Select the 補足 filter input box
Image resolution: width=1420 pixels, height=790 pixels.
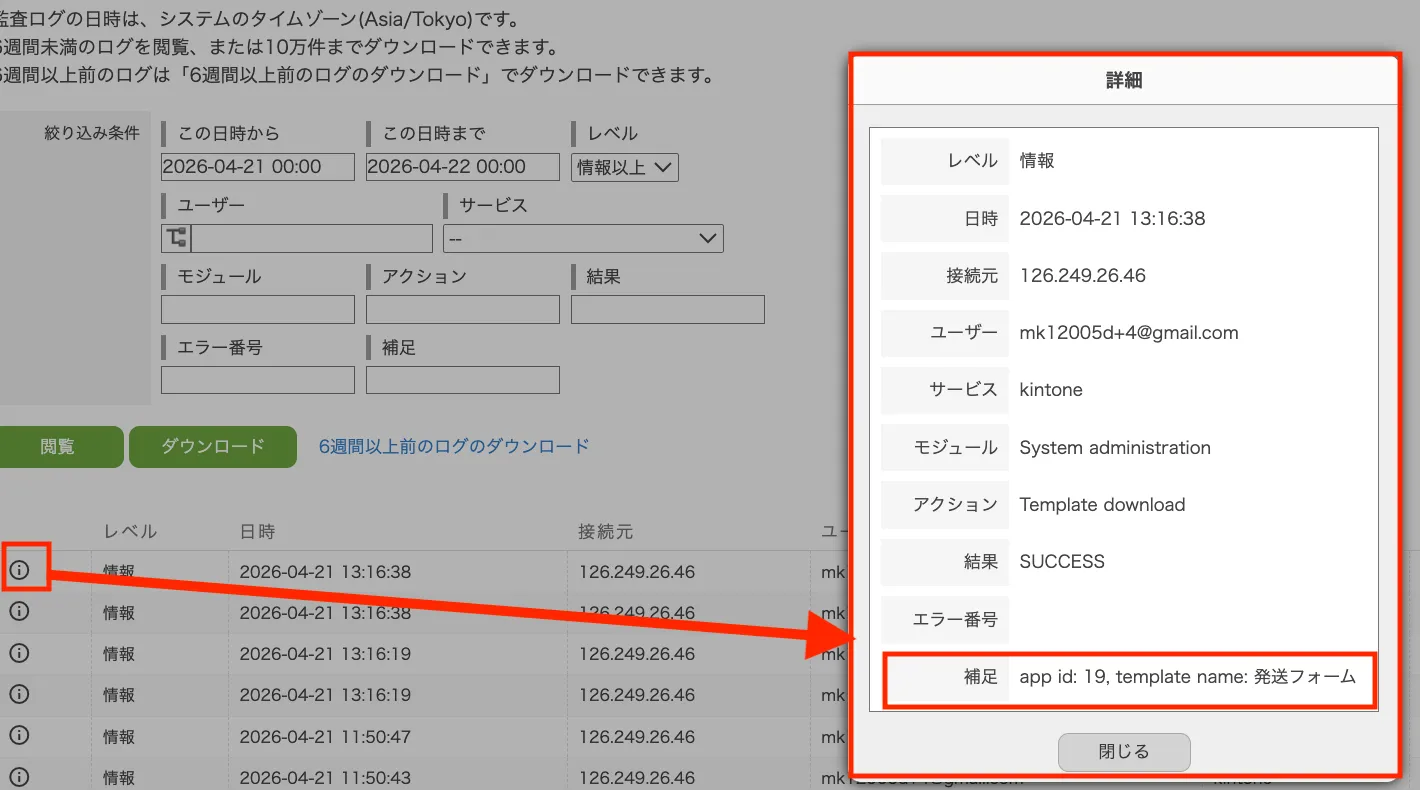point(462,380)
